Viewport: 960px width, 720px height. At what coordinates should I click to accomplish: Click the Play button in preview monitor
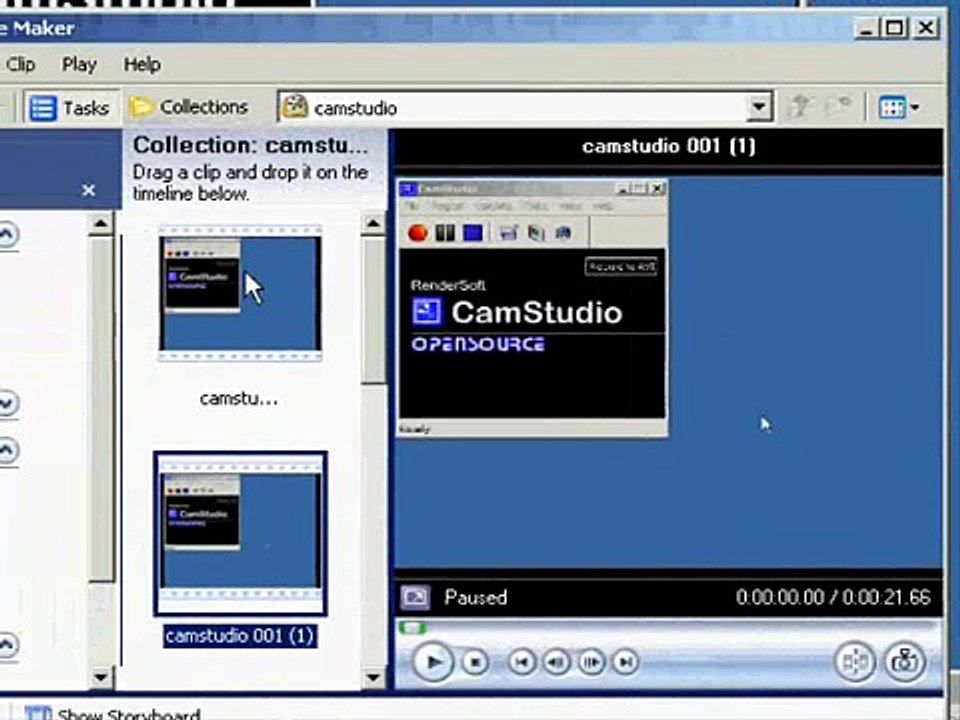(433, 662)
